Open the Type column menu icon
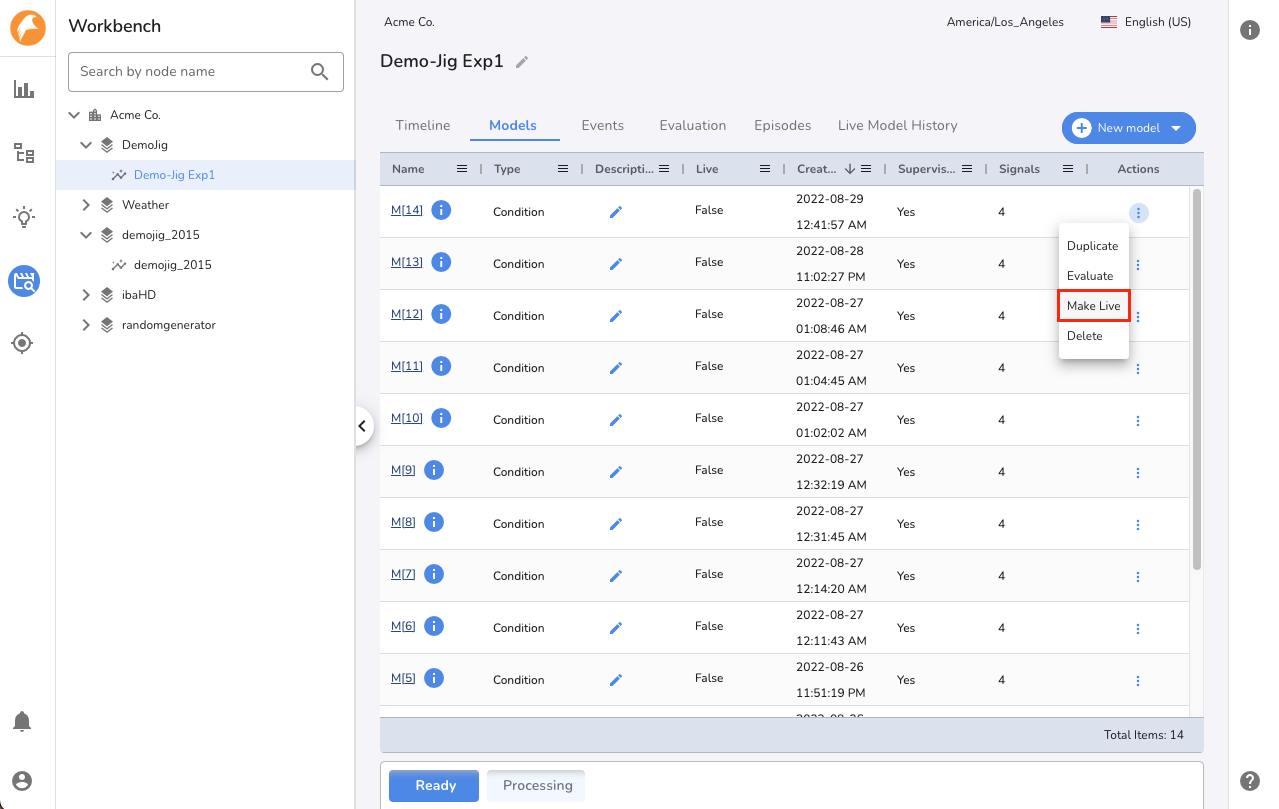 click(x=563, y=169)
